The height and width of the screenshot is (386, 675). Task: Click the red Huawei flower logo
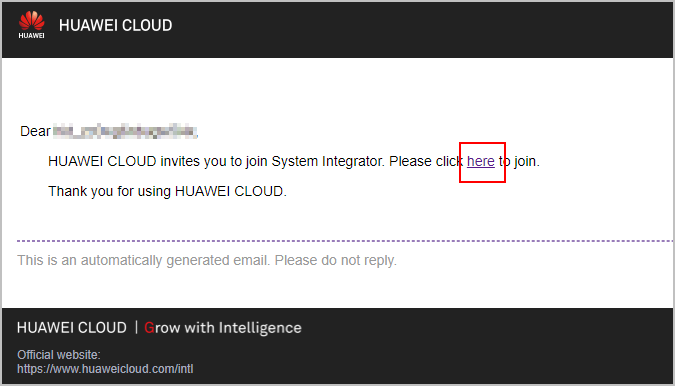click(31, 21)
